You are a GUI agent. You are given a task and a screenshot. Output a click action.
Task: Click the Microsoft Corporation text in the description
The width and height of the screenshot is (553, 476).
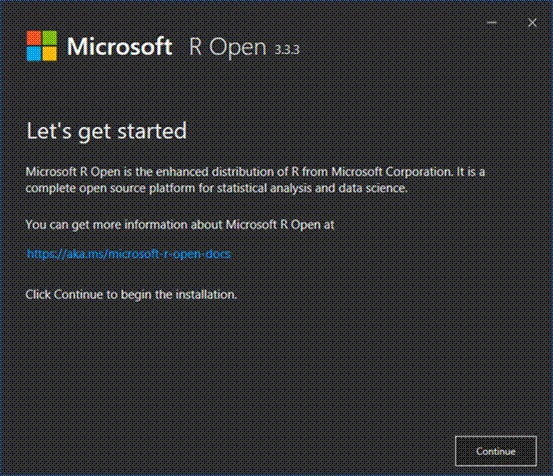click(x=391, y=172)
